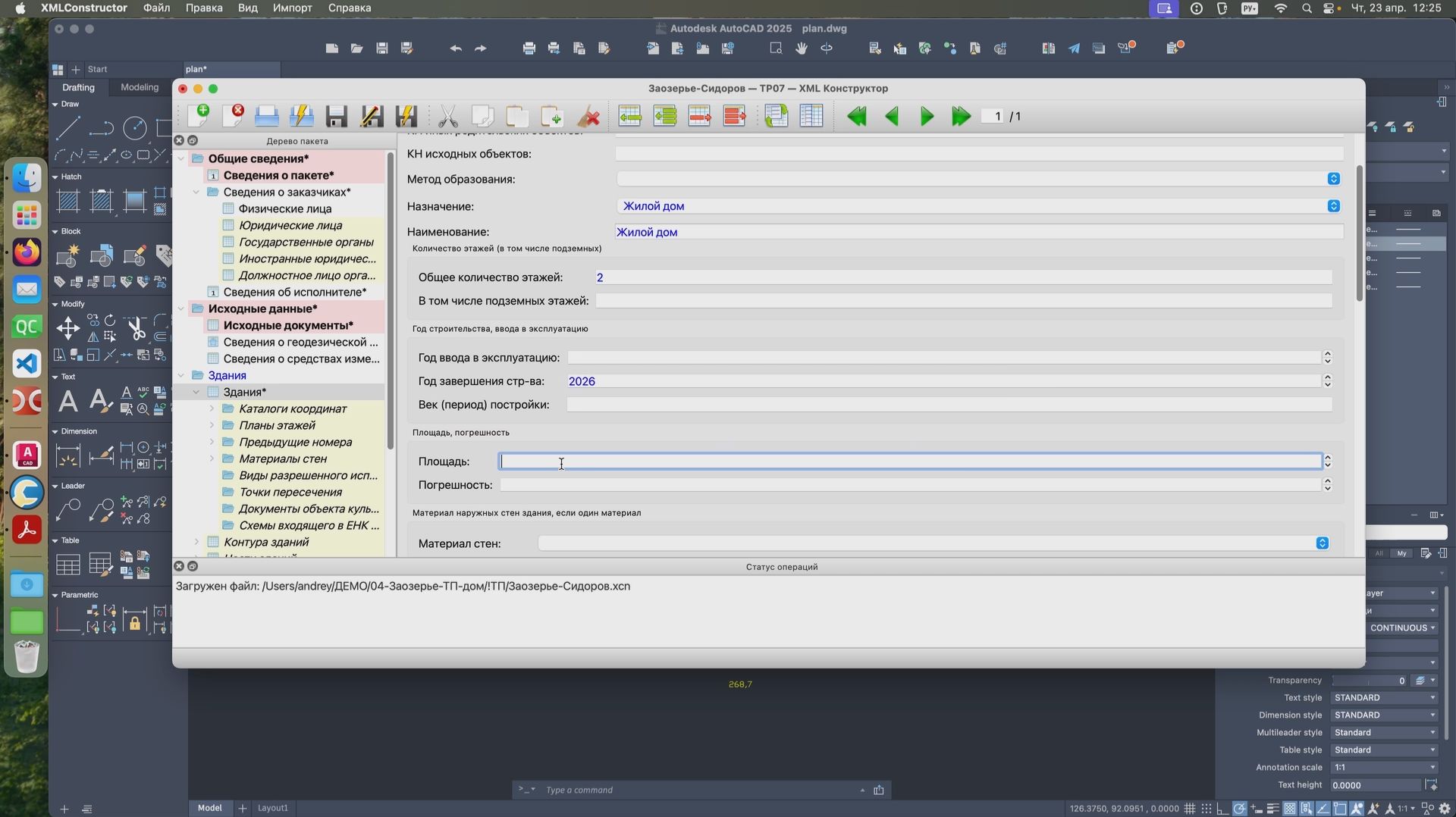Jump to the last record with double arrow
1456x817 pixels.
[960, 116]
